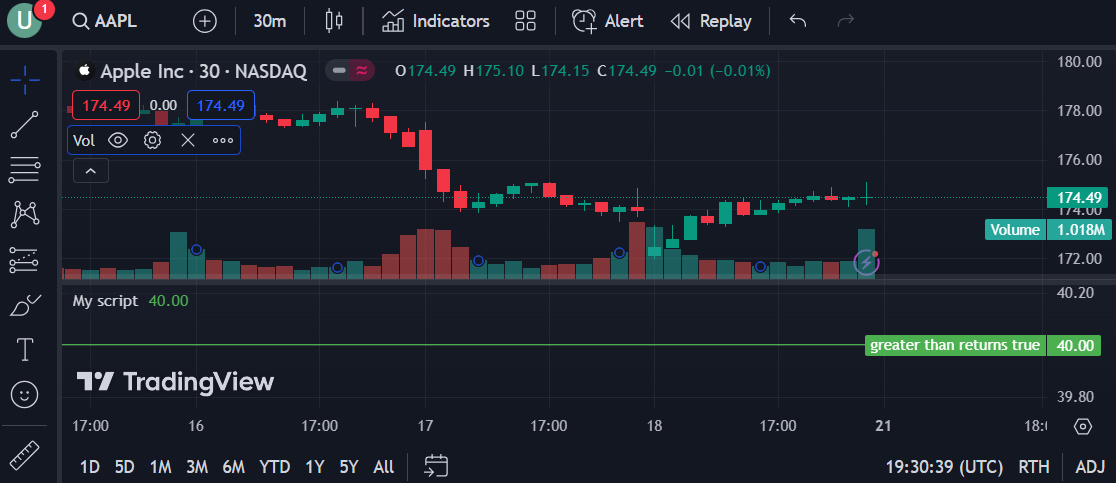Change the candlestick chart type

point(334,21)
